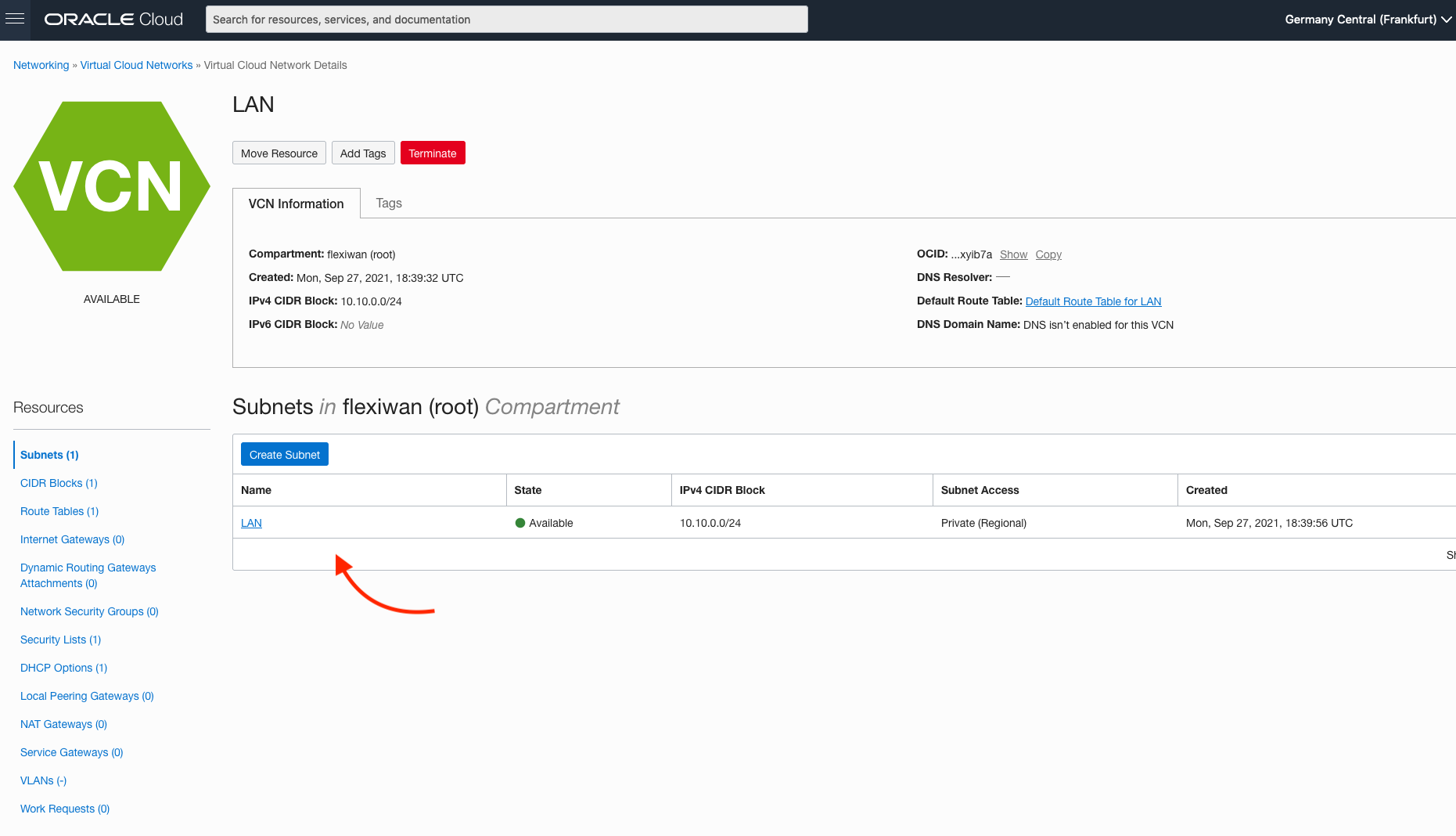
Task: Open Networking breadcrumb link
Action: tap(41, 65)
